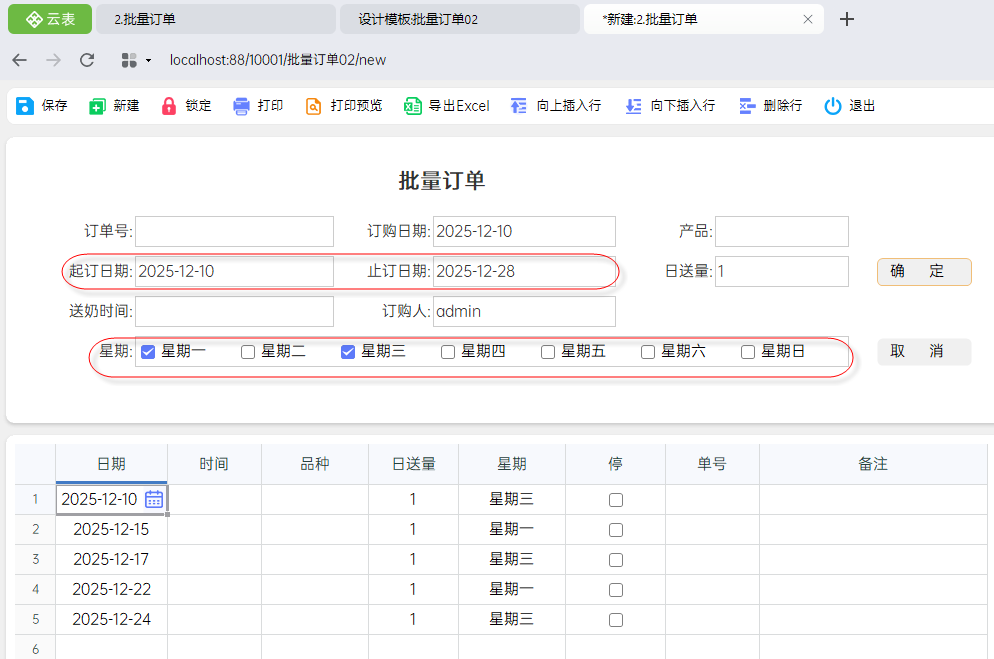994x659 pixels.
Task: Insert row below (向下插入行)
Action: [x=670, y=106]
